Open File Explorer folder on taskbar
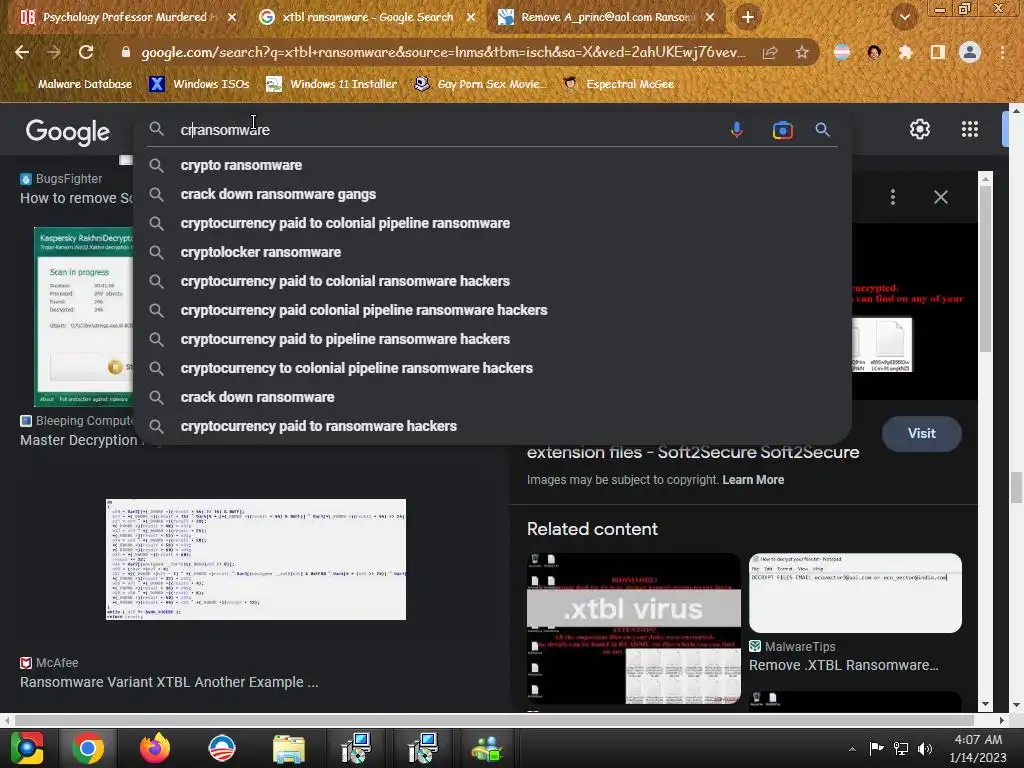 289,748
